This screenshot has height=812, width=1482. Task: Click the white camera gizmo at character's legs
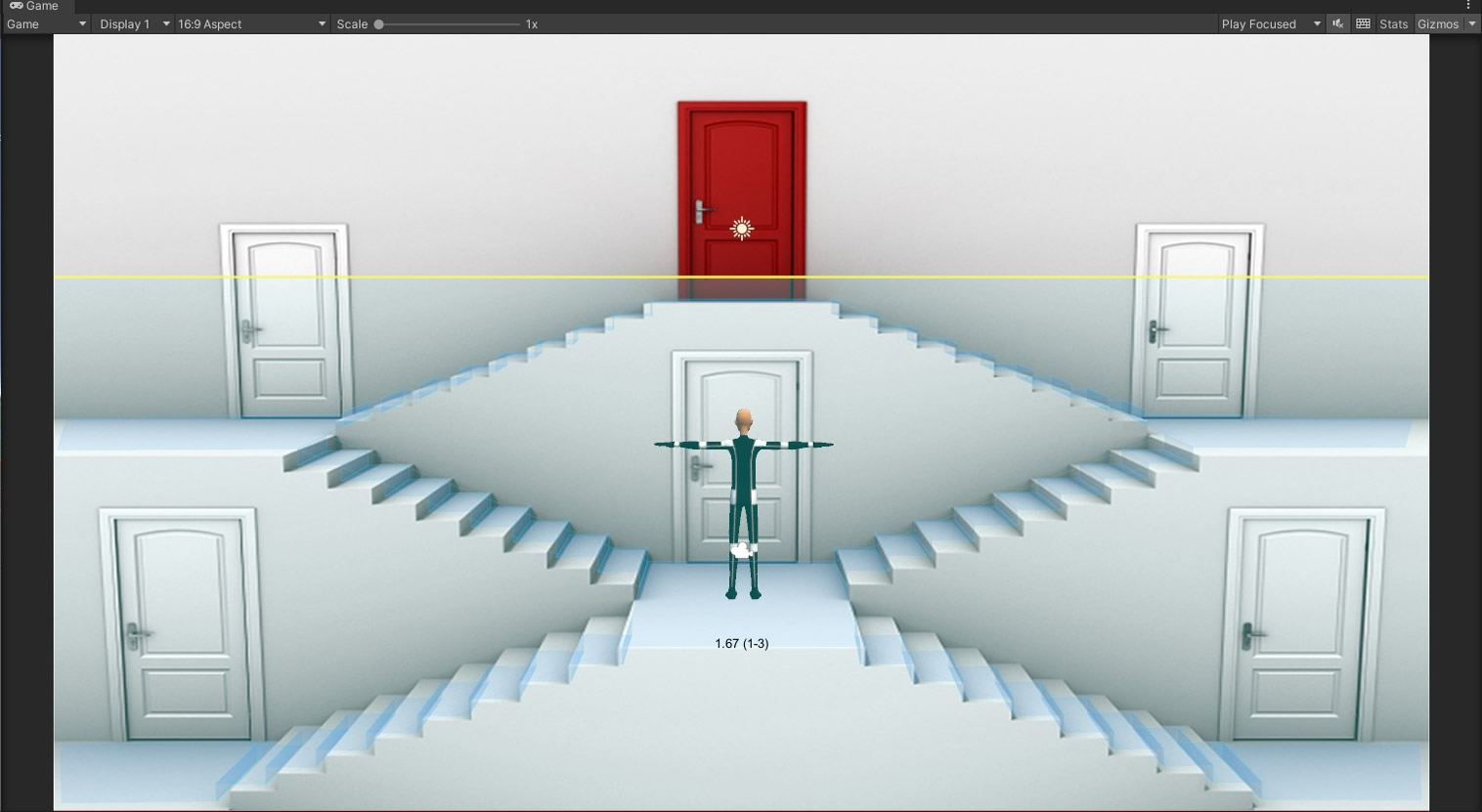pyautogui.click(x=741, y=550)
